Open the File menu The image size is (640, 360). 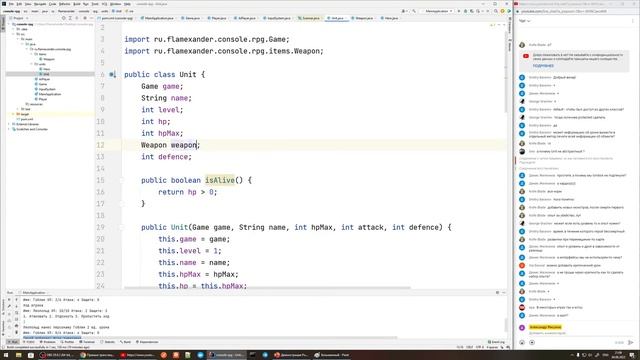pyautogui.click(x=11, y=4)
